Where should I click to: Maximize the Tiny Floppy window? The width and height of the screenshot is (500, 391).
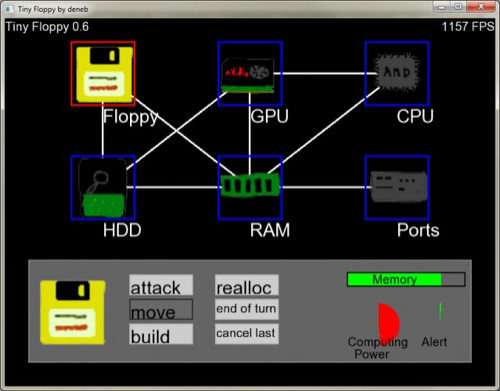[x=458, y=7]
